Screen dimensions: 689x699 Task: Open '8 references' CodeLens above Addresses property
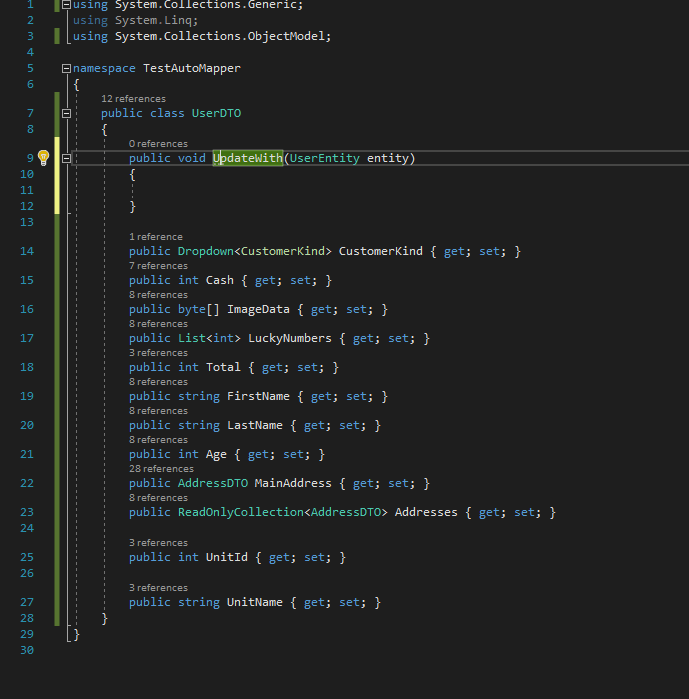point(158,498)
